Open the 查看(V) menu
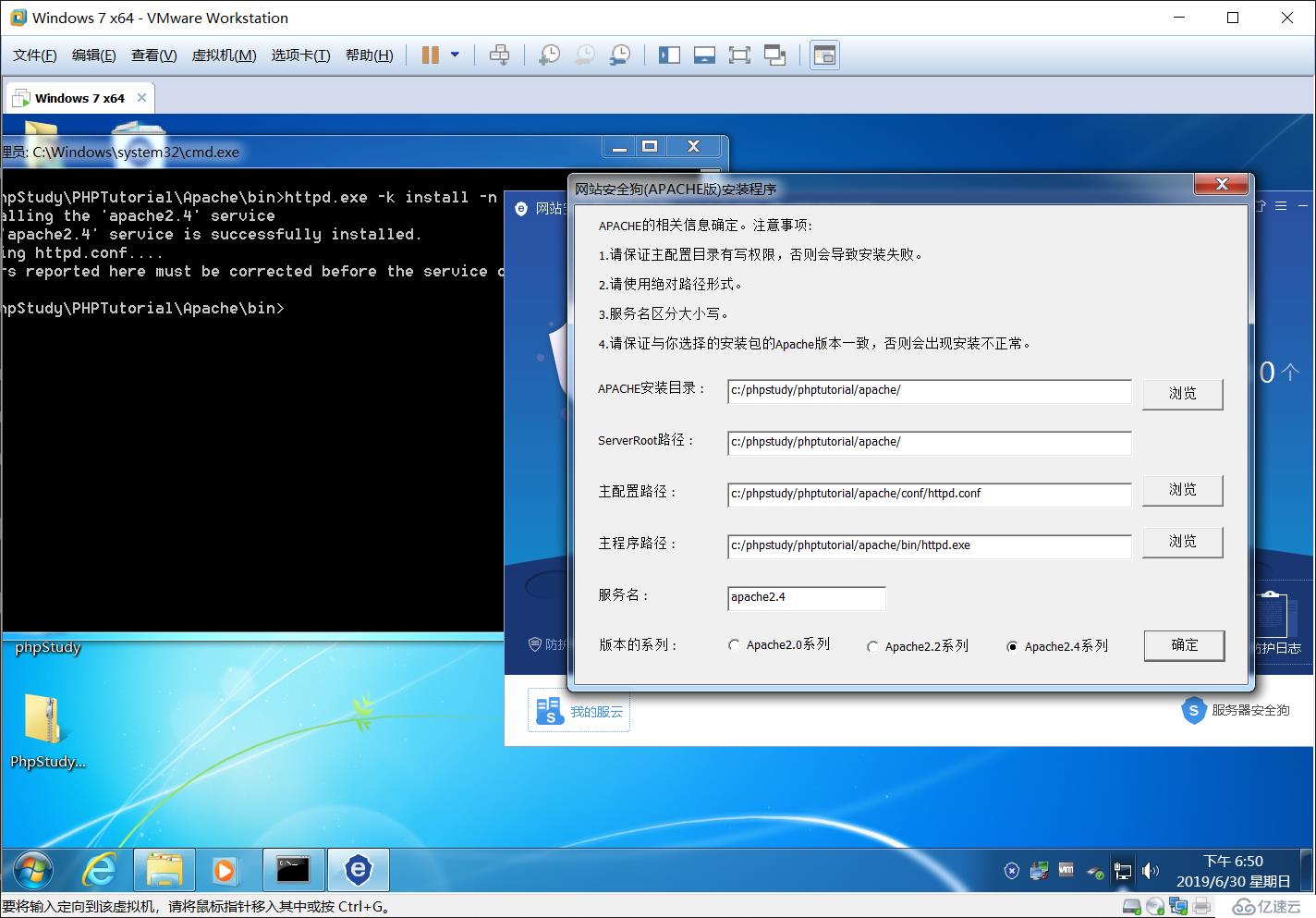Viewport: 1316px width, 918px height. (153, 55)
